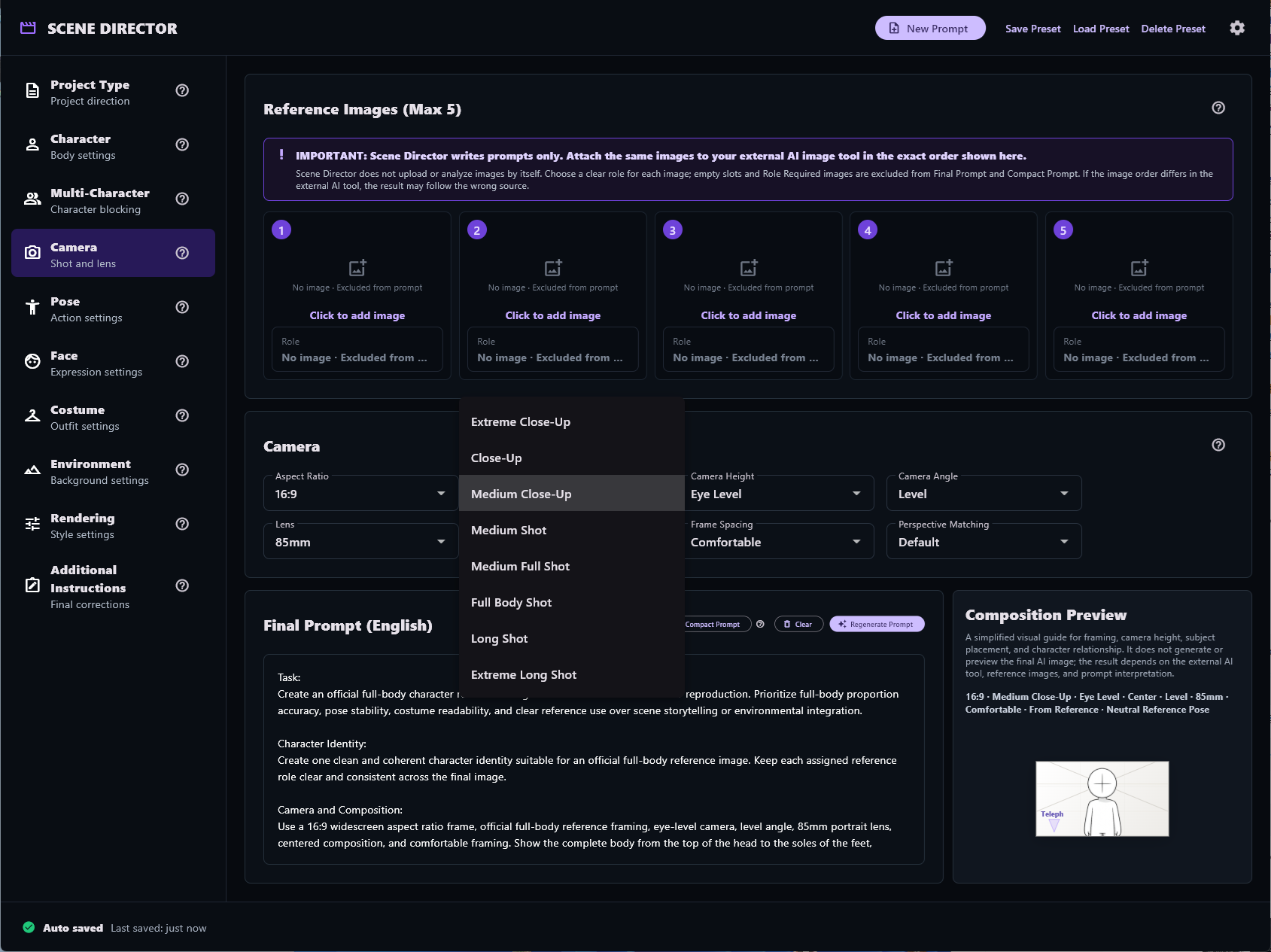This screenshot has width=1271, height=952.
Task: Open Role dropdown for image slot 3
Action: 749,349
